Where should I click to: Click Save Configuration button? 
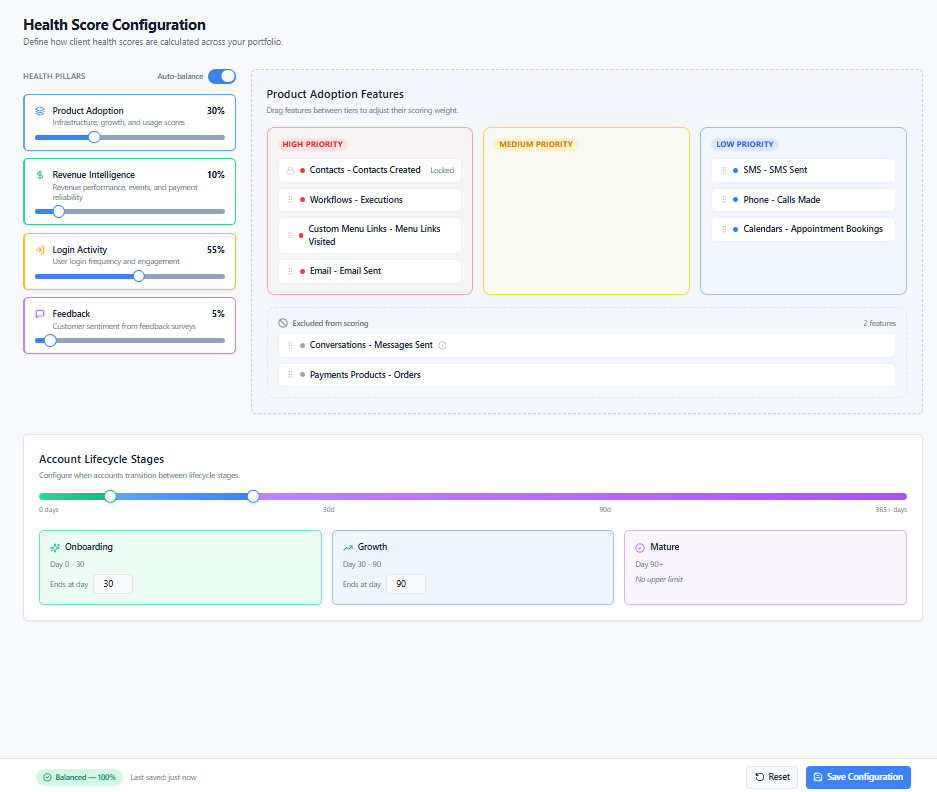click(858, 777)
